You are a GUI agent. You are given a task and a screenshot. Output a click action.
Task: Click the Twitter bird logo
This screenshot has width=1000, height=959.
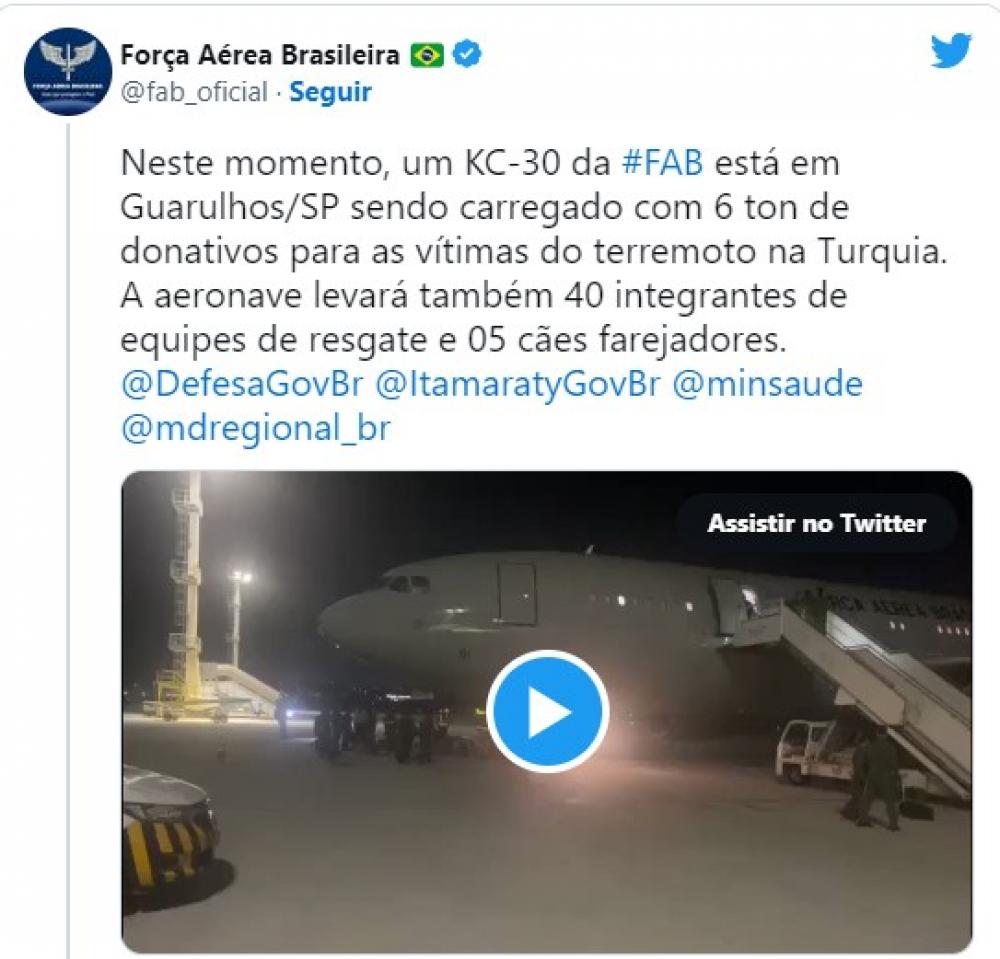(951, 50)
